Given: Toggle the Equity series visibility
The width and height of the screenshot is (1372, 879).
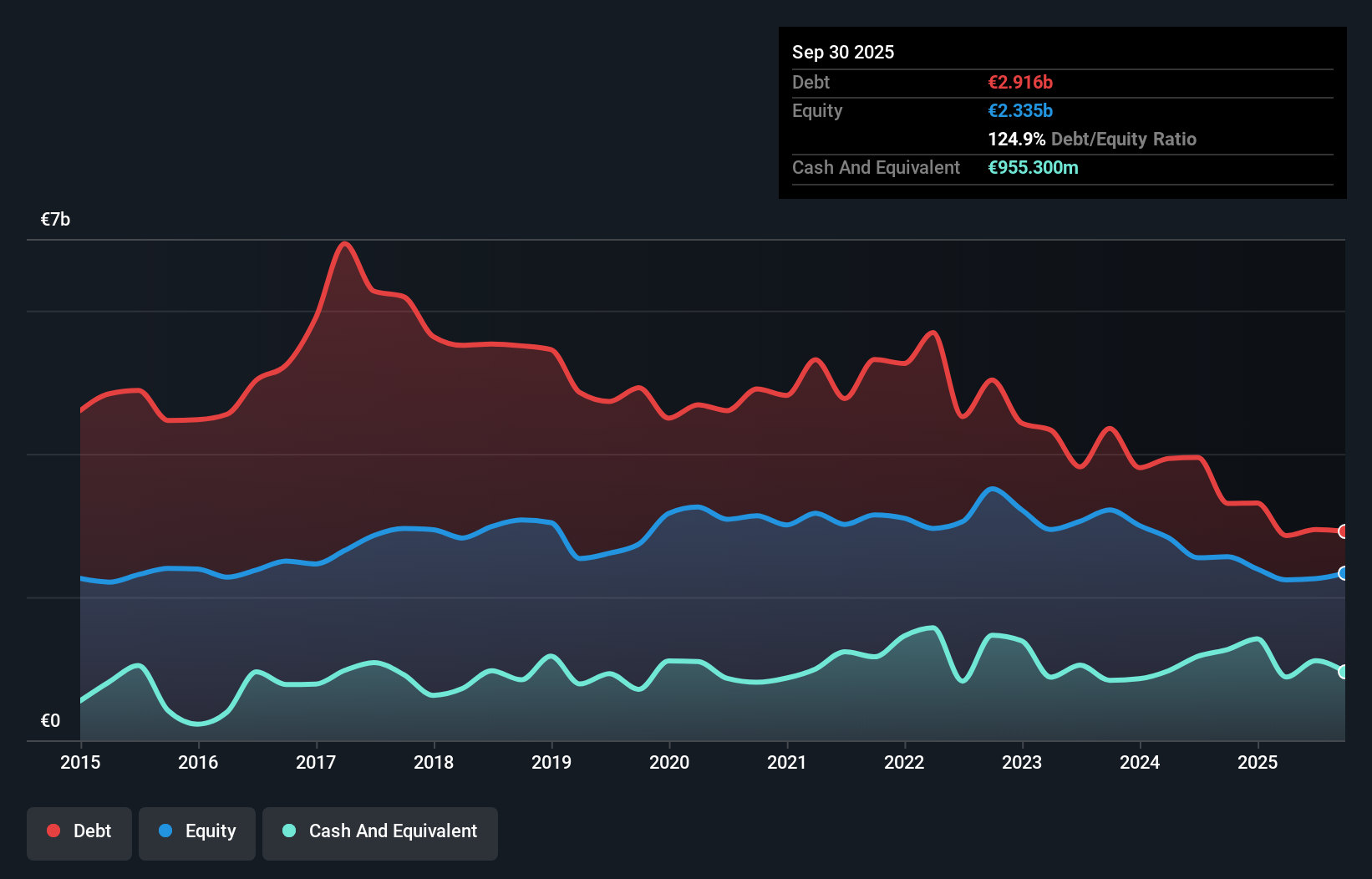Looking at the screenshot, I should pos(196,833).
